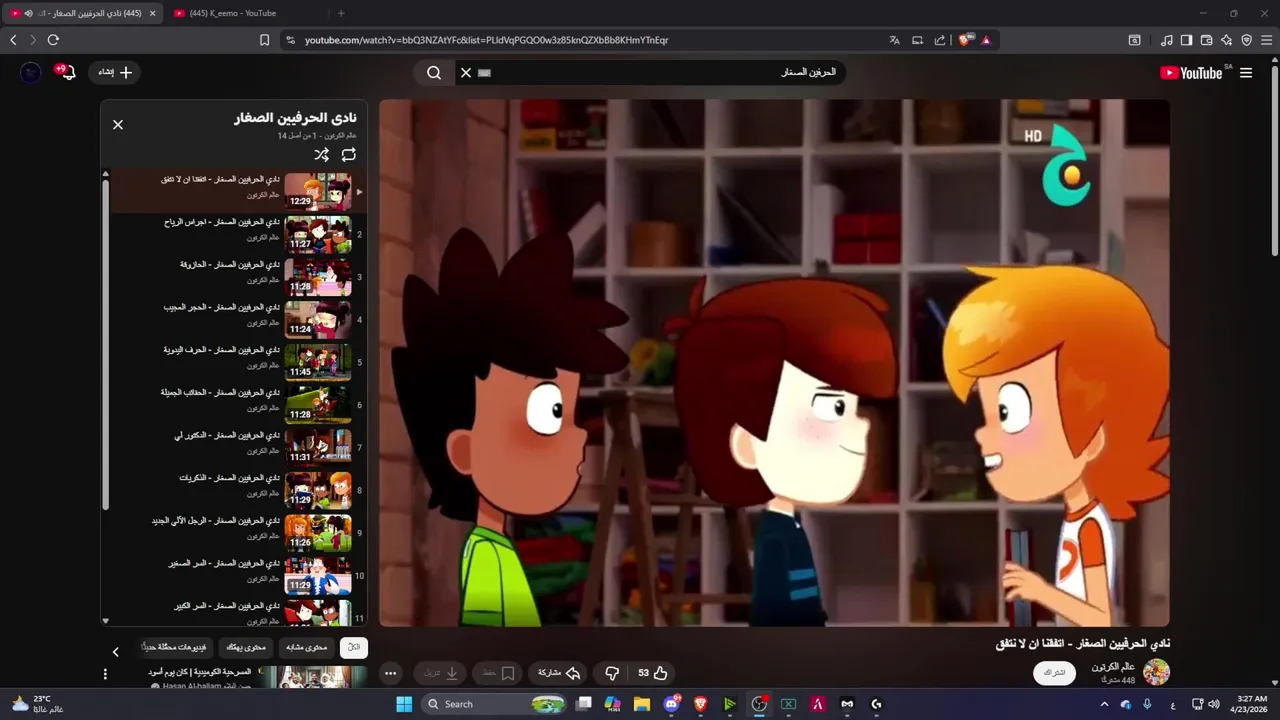Open weather widget showing 23°C
The image size is (1280, 720).
click(x=38, y=704)
